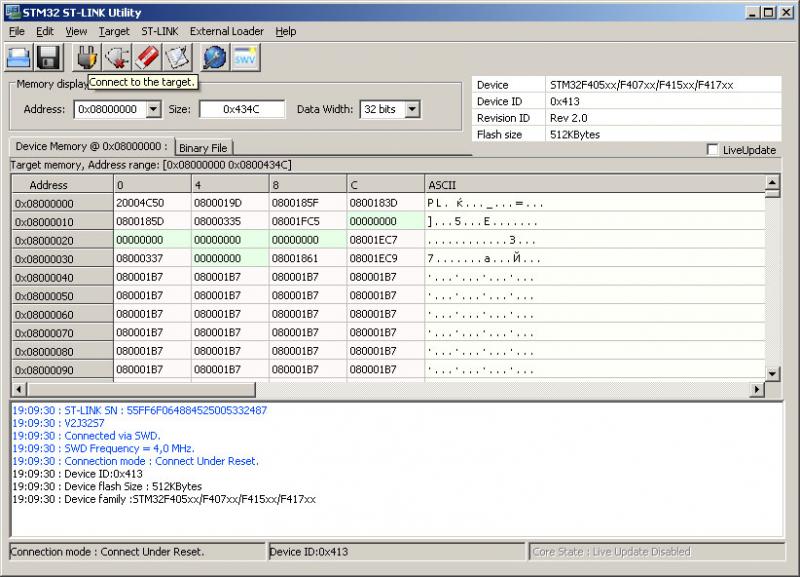Connect to the target using plug icon
This screenshot has height=577, width=800.
87,57
